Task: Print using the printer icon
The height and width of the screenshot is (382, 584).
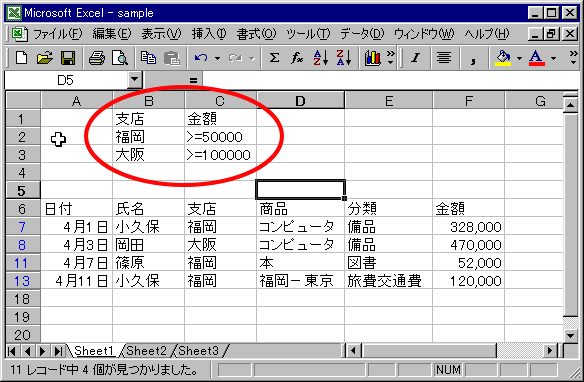Action: coord(97,58)
